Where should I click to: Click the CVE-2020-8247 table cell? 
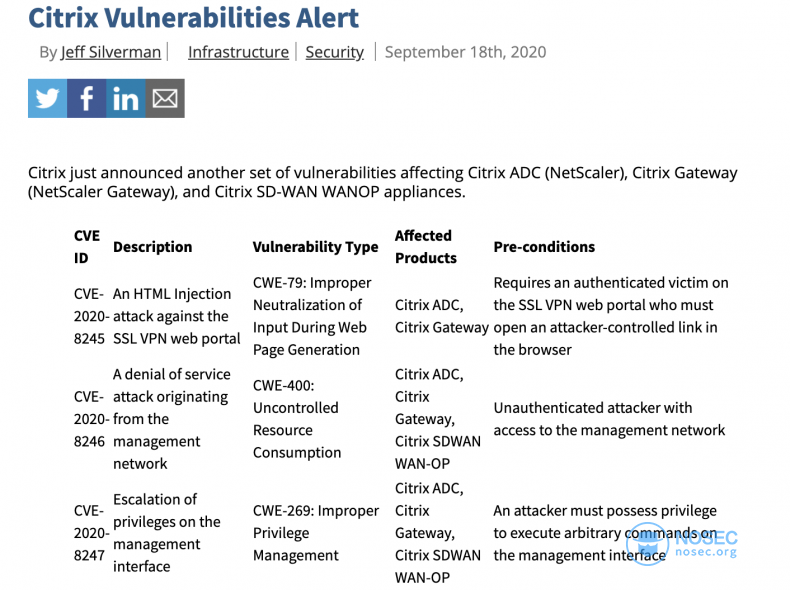pyautogui.click(x=91, y=533)
